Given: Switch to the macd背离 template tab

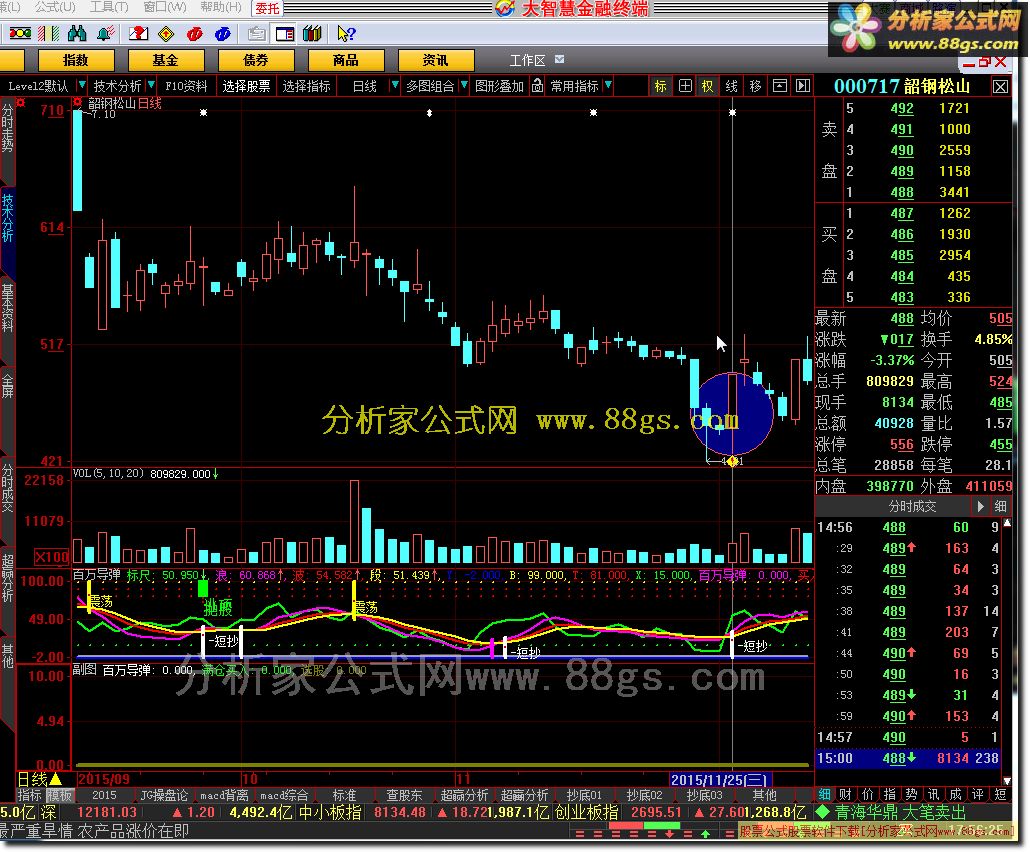Looking at the screenshot, I should (x=224, y=796).
